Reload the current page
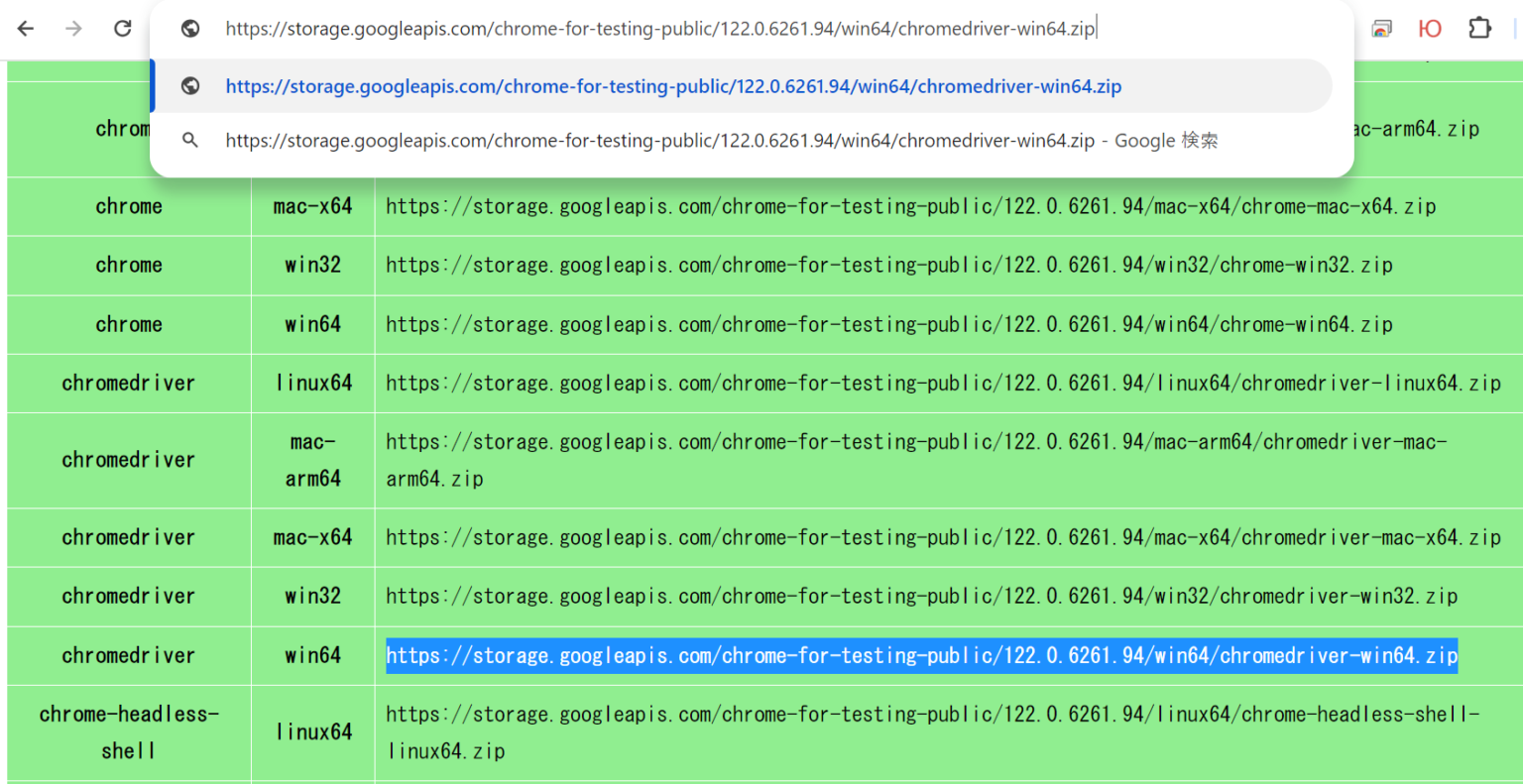The image size is (1523, 784). (123, 29)
